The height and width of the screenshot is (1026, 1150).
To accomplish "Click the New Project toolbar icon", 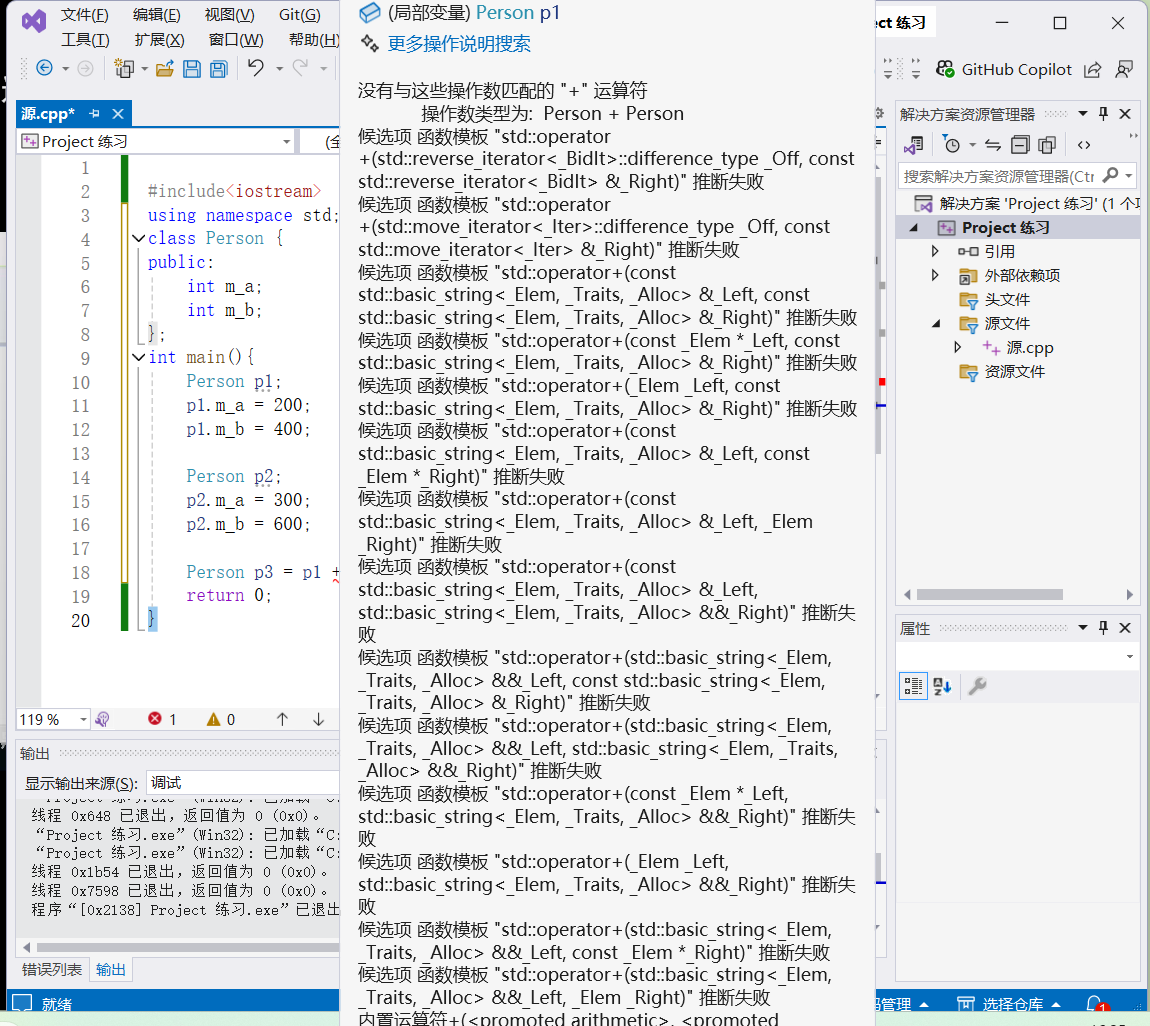I will tap(124, 68).
